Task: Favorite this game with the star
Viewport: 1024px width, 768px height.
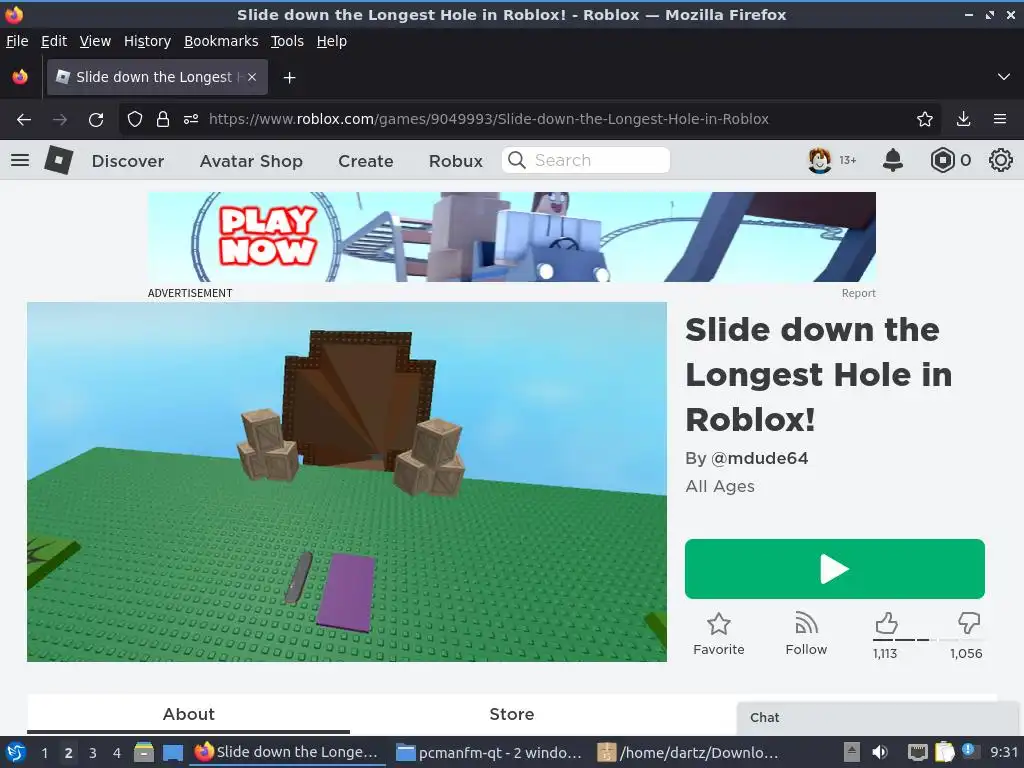Action: [718, 633]
